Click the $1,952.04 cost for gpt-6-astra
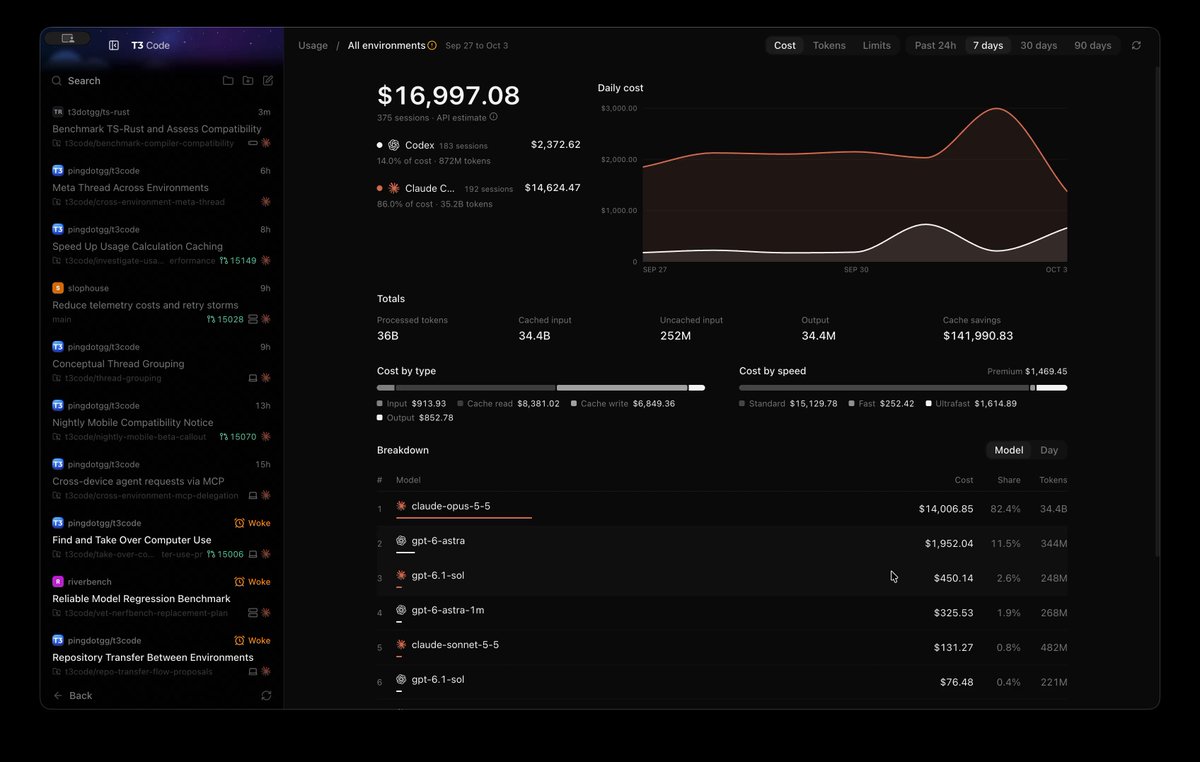This screenshot has height=762, width=1200. point(949,544)
